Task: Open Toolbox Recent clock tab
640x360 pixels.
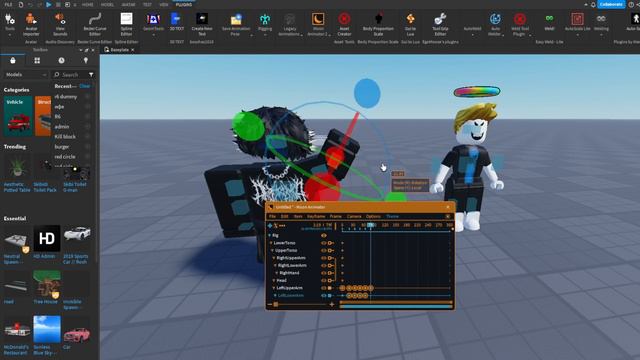Action: click(61, 60)
